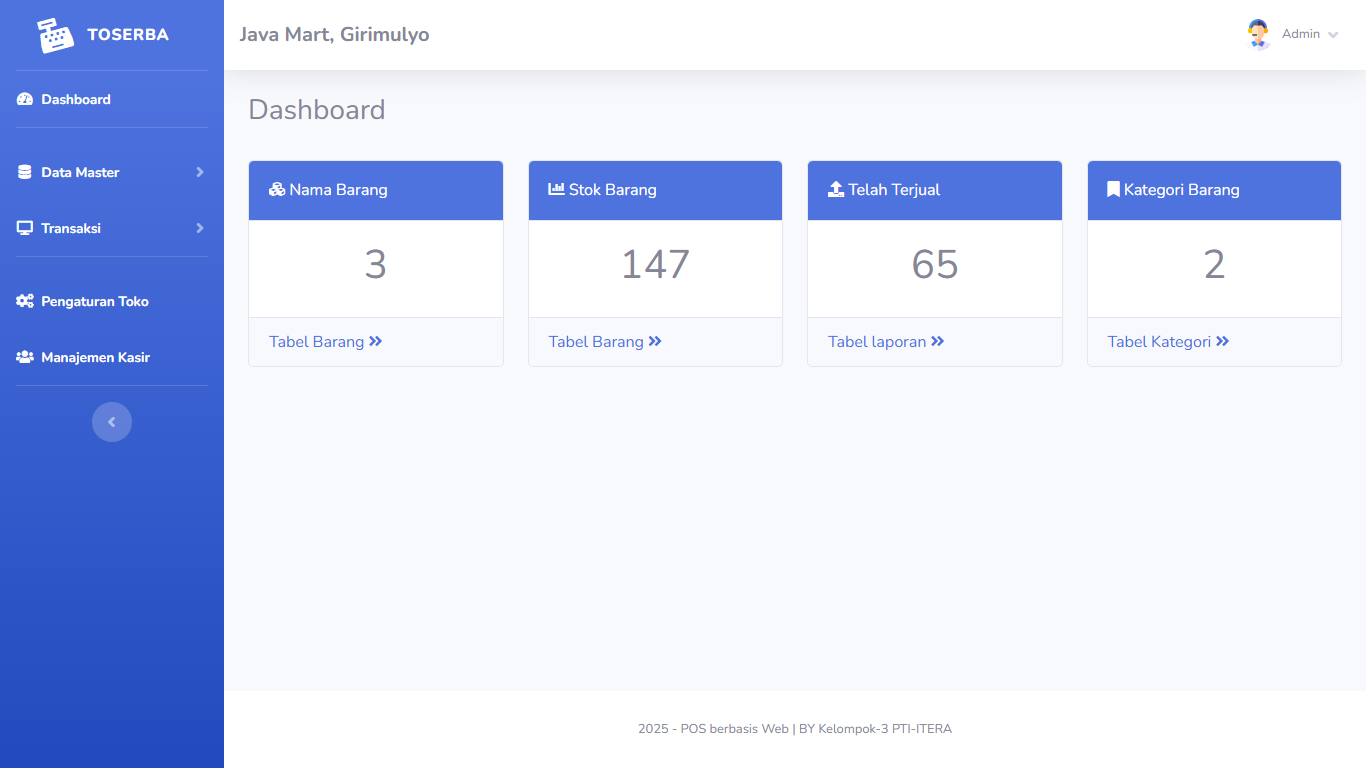
Task: Click the Admin avatar image
Action: pyautogui.click(x=1258, y=34)
